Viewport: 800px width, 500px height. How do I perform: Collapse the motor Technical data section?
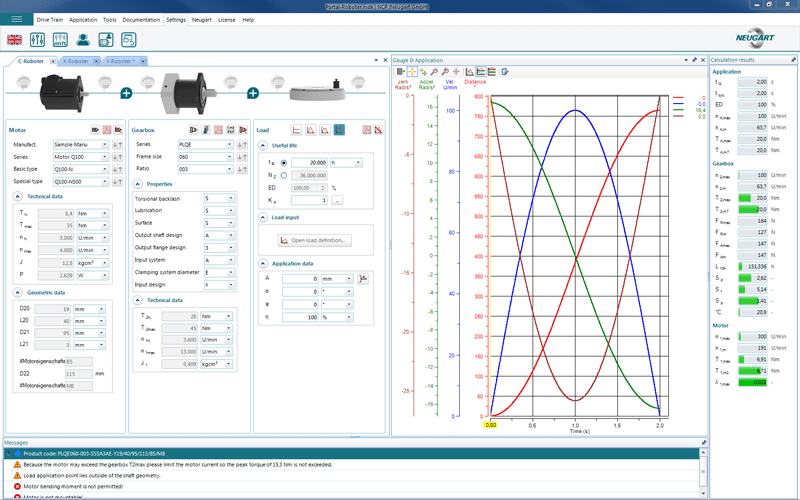click(x=17, y=196)
